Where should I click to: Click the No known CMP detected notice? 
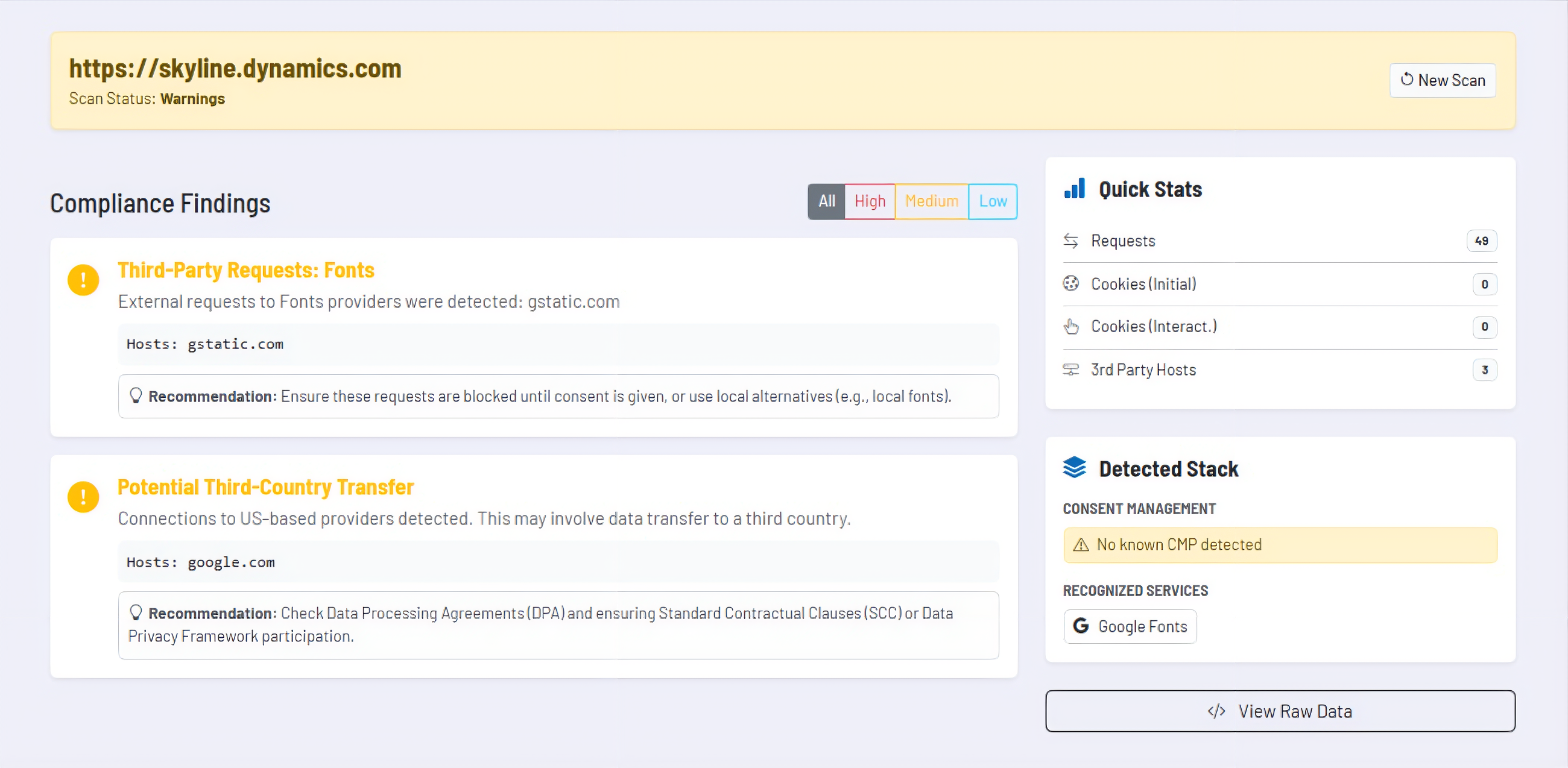coord(1280,545)
